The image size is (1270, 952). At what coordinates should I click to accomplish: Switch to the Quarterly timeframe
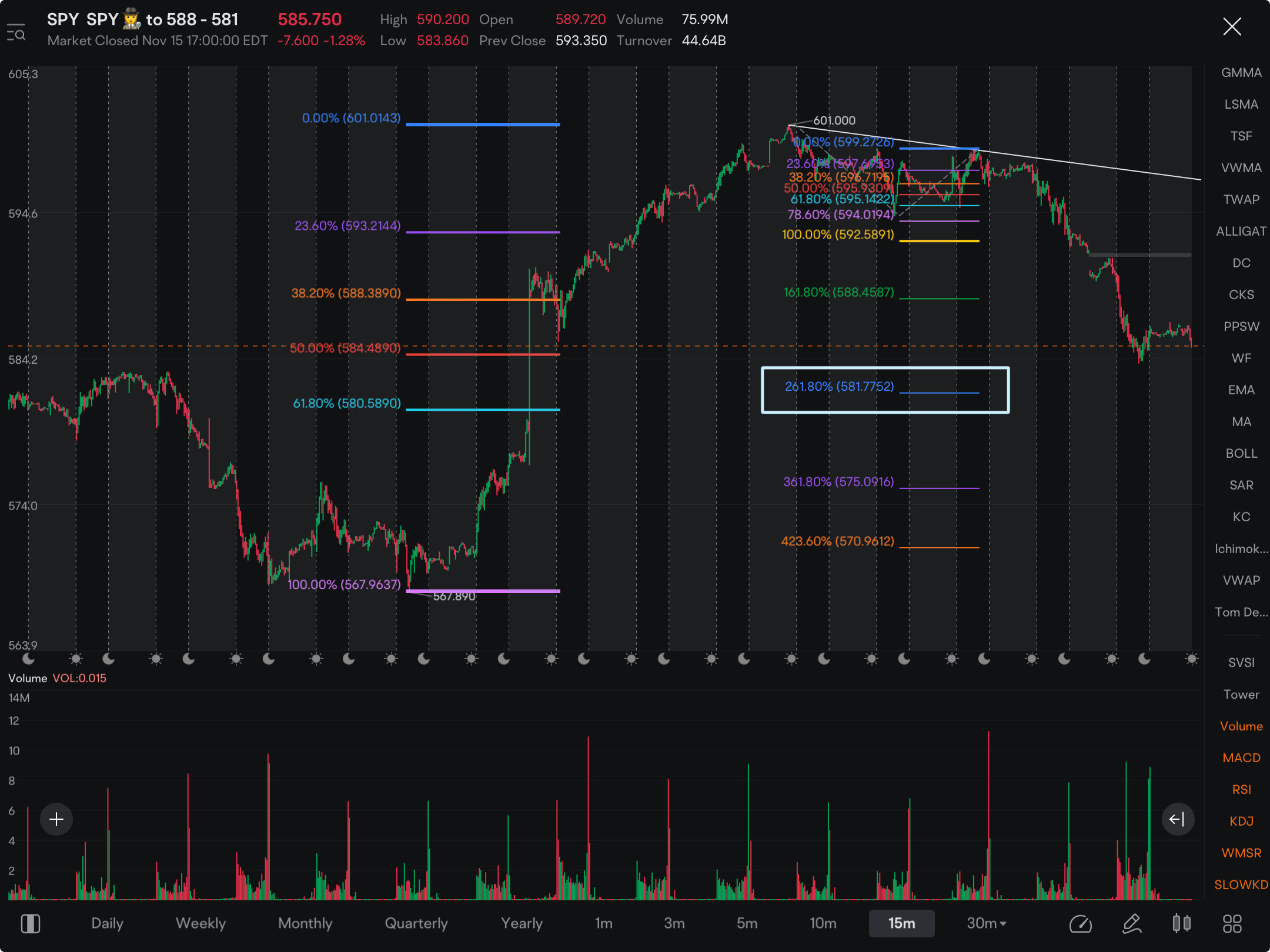(416, 923)
